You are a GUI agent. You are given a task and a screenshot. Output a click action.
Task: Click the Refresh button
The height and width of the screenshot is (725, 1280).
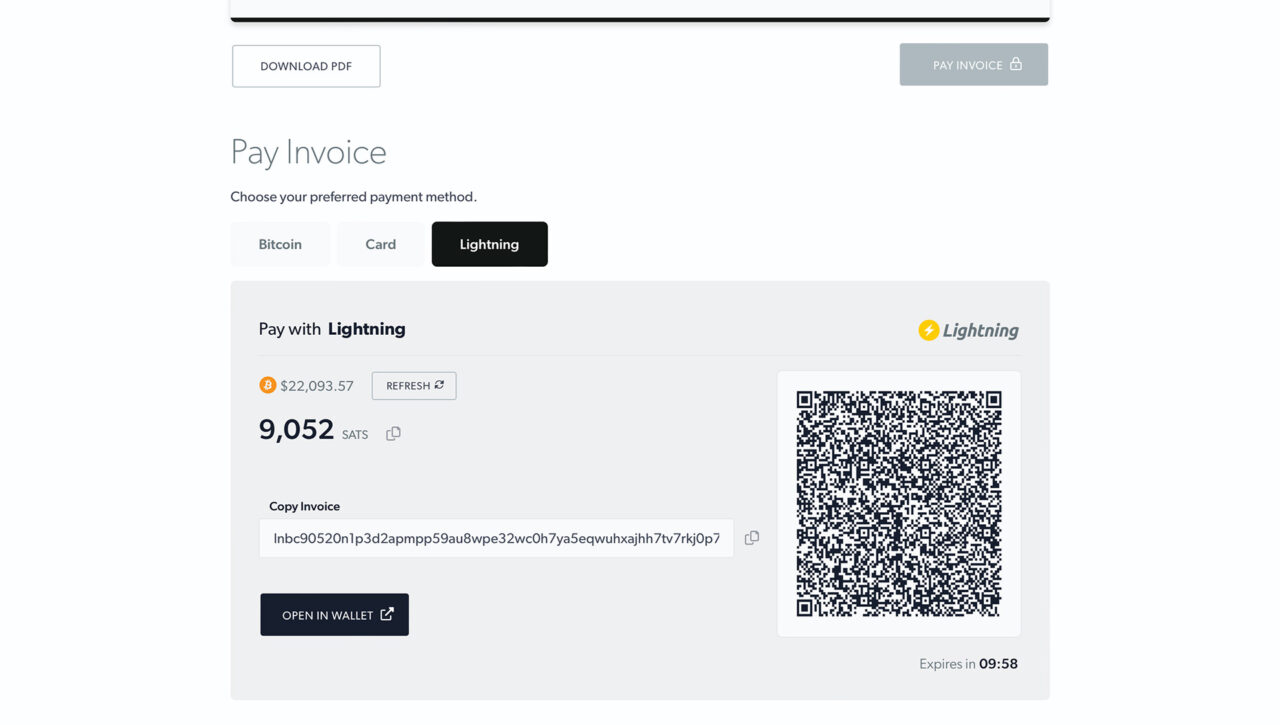[x=414, y=386]
